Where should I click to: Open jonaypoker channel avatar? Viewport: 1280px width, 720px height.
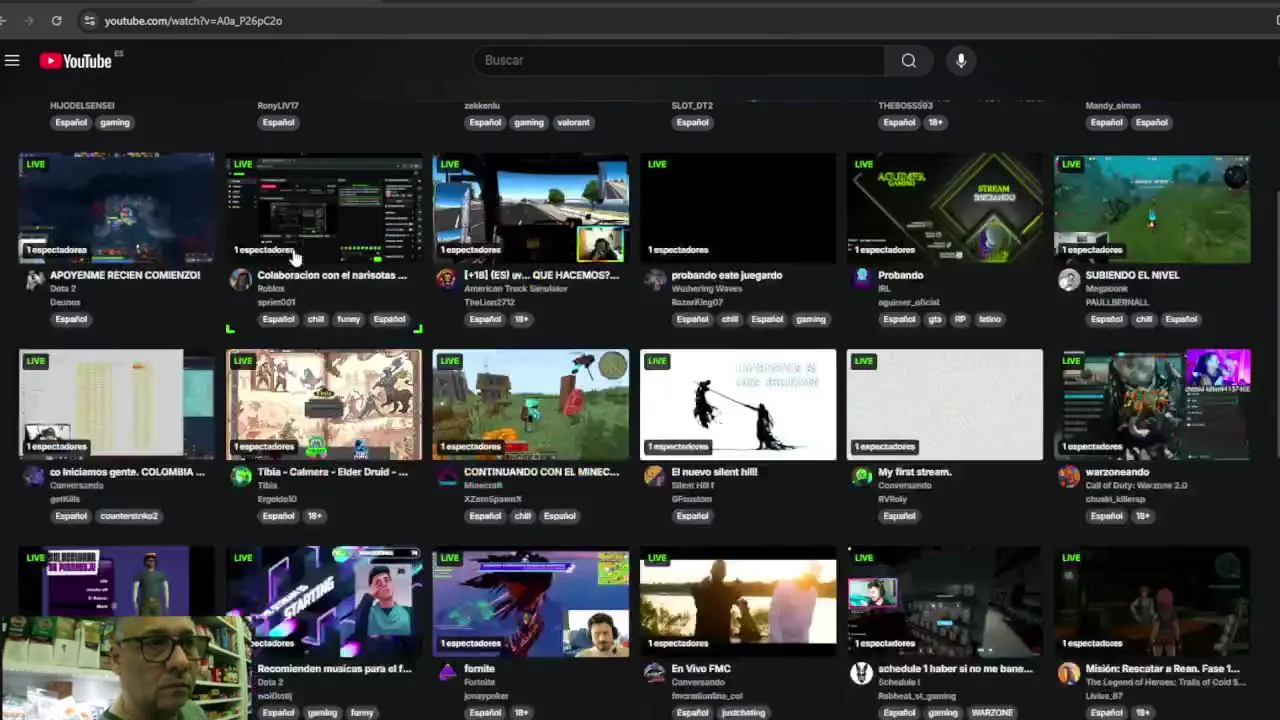click(x=447, y=673)
